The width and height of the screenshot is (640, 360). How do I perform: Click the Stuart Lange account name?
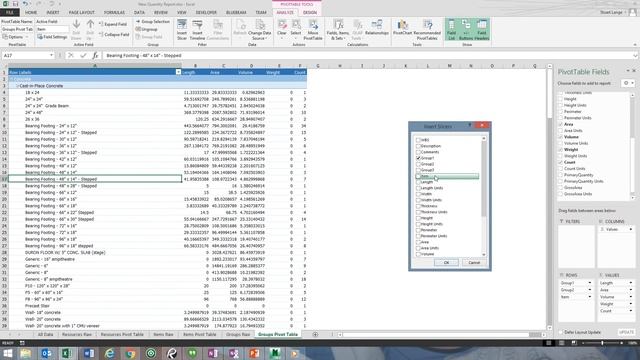(611, 13)
